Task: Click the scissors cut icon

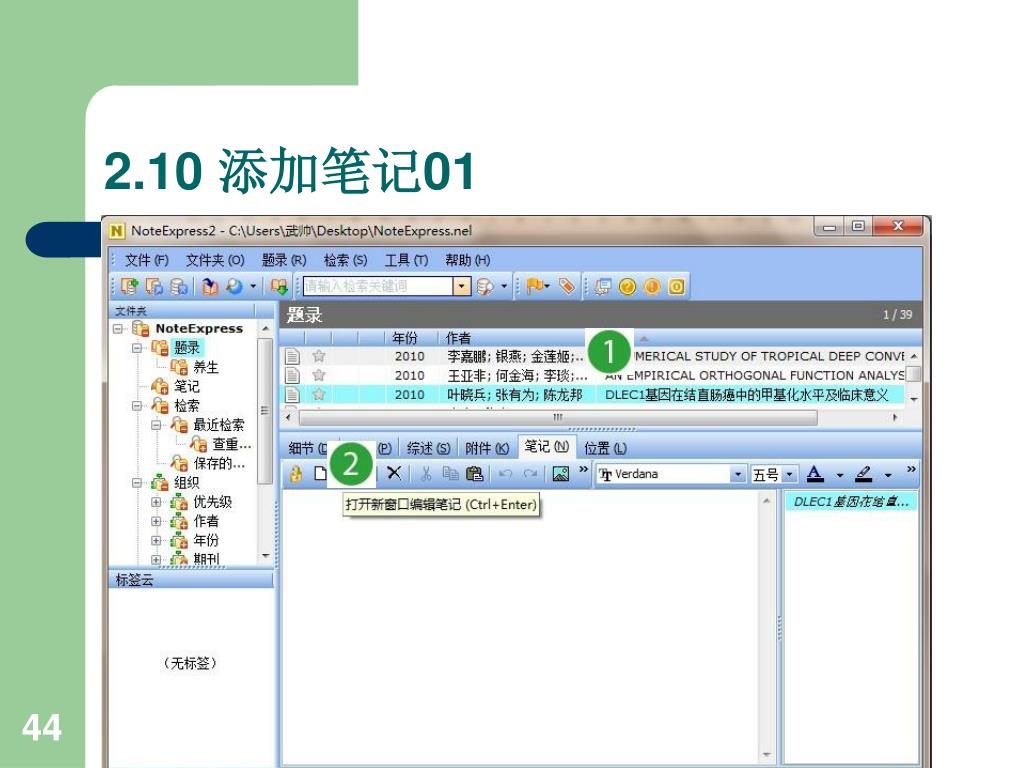Action: click(x=426, y=473)
